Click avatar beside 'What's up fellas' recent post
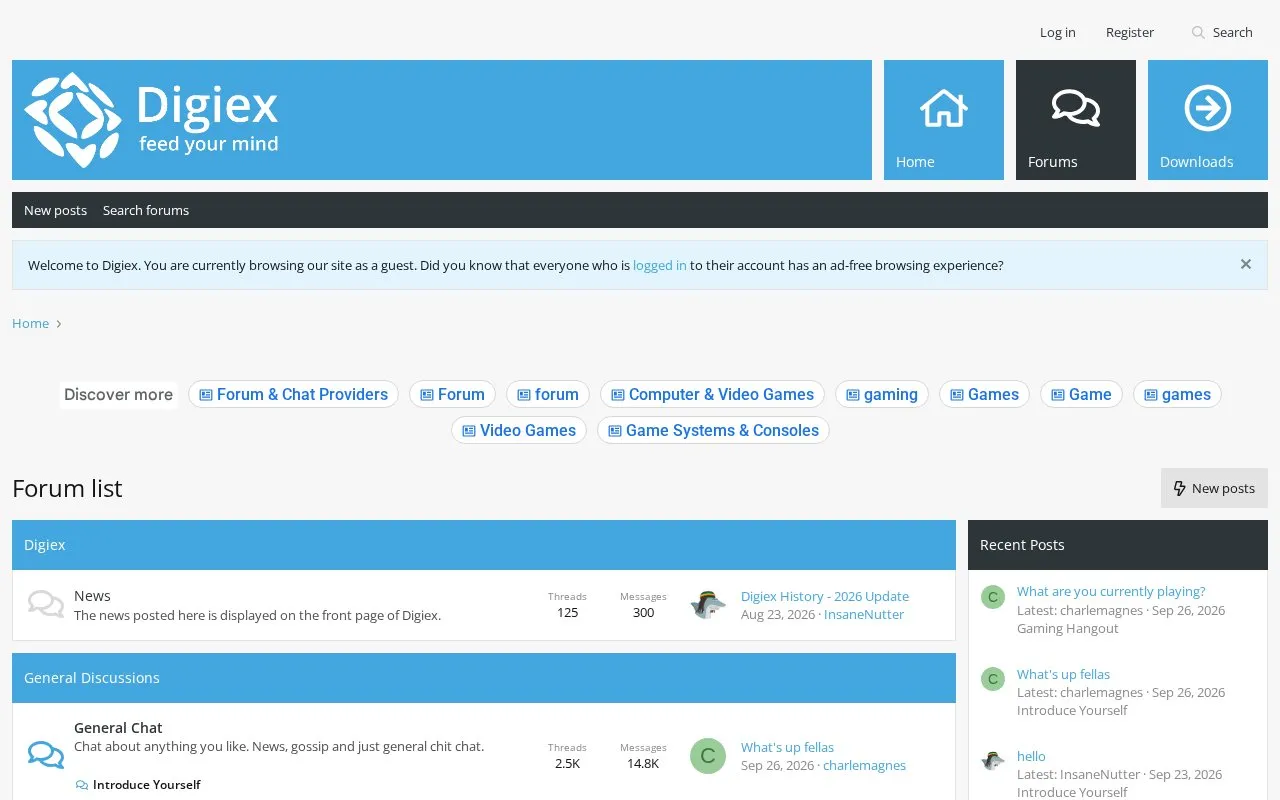The width and height of the screenshot is (1280, 800). click(992, 679)
